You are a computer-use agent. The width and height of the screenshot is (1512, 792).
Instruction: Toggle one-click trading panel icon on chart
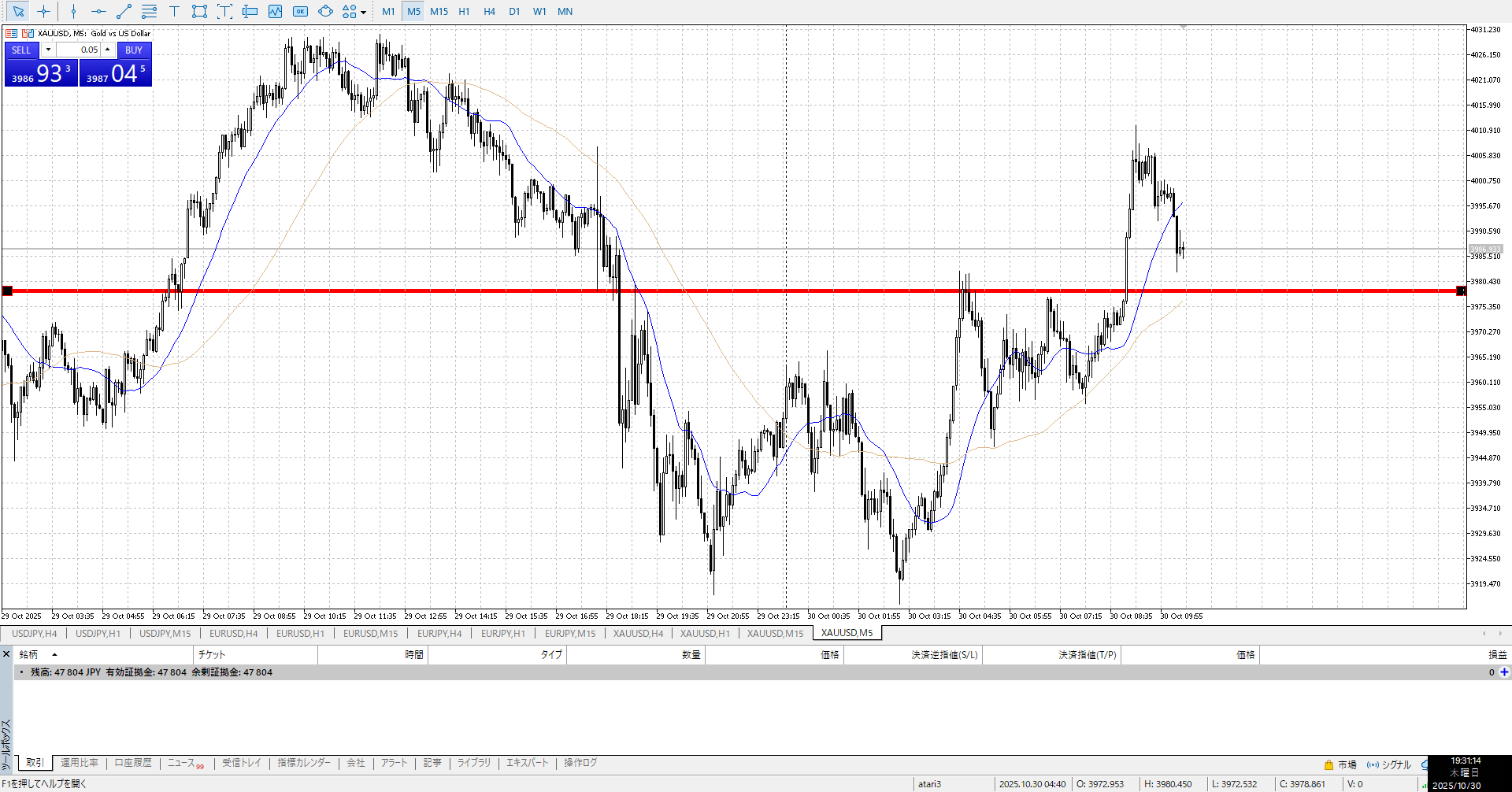click(x=12, y=33)
